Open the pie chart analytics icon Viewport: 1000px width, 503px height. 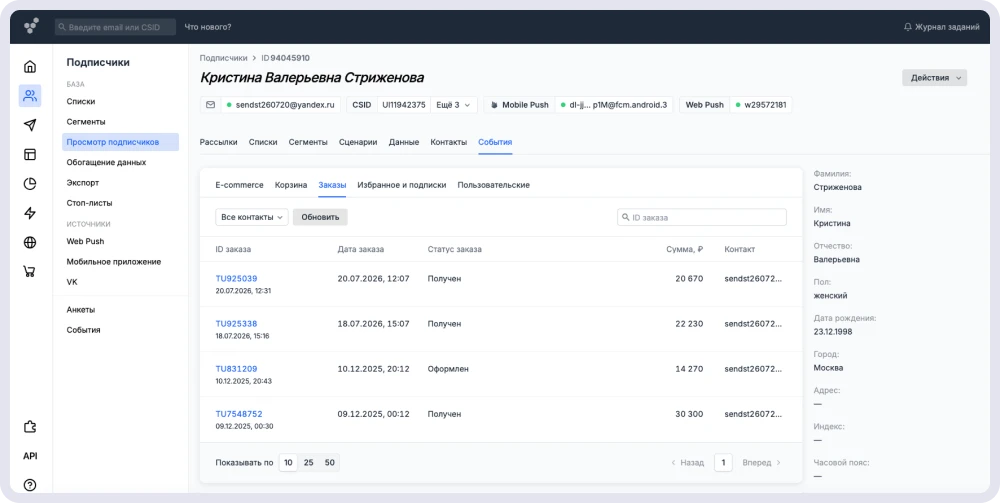coord(30,184)
